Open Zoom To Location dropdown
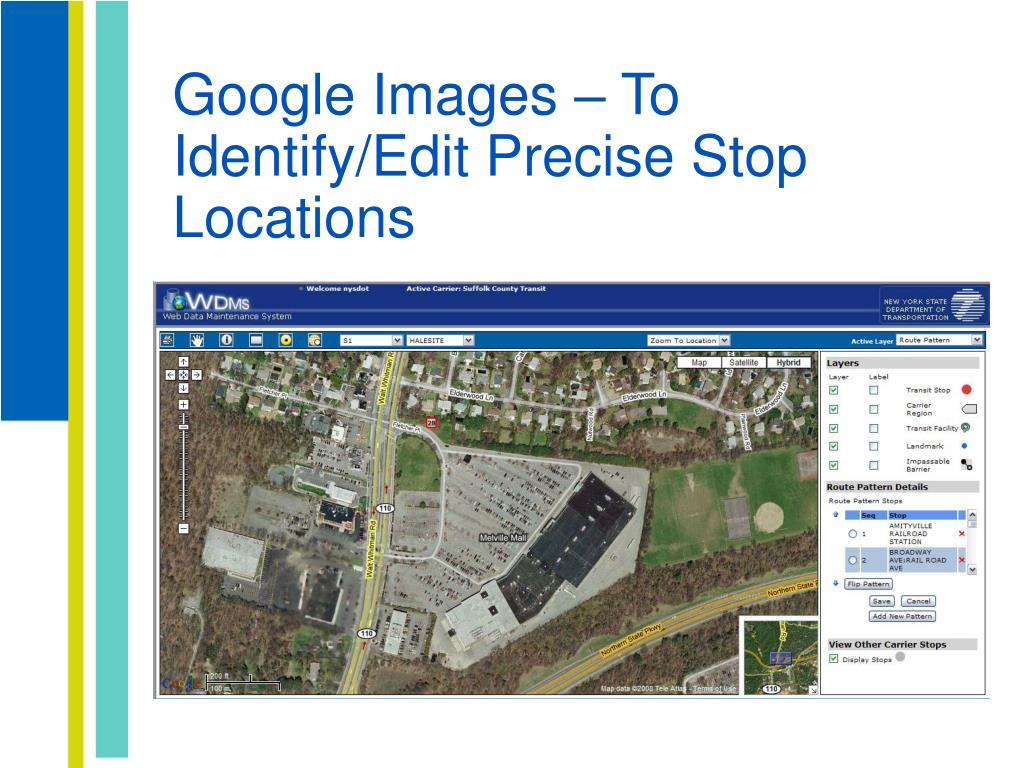Image resolution: width=1024 pixels, height=768 pixels. tap(688, 340)
